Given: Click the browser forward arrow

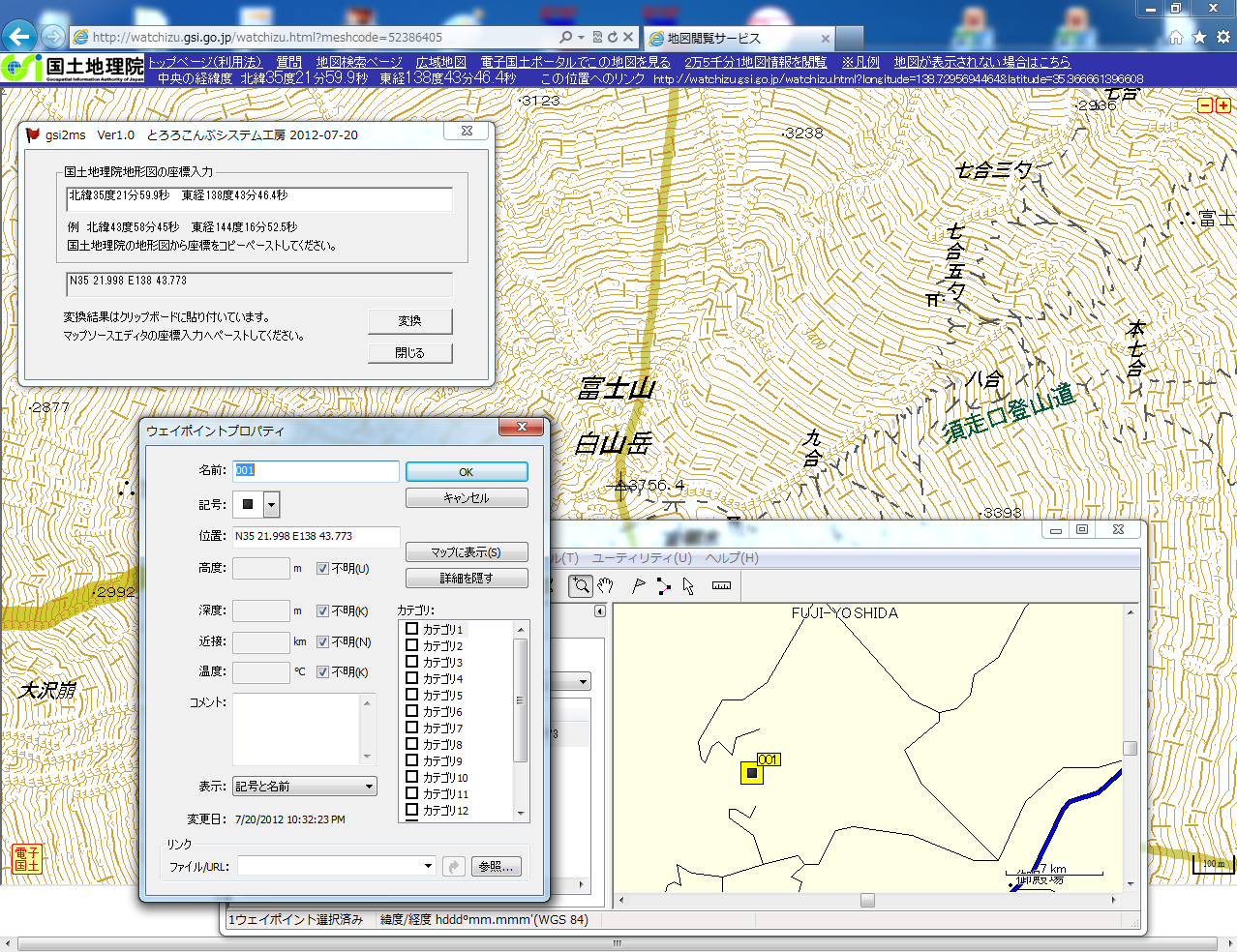Looking at the screenshot, I should coord(53,37).
